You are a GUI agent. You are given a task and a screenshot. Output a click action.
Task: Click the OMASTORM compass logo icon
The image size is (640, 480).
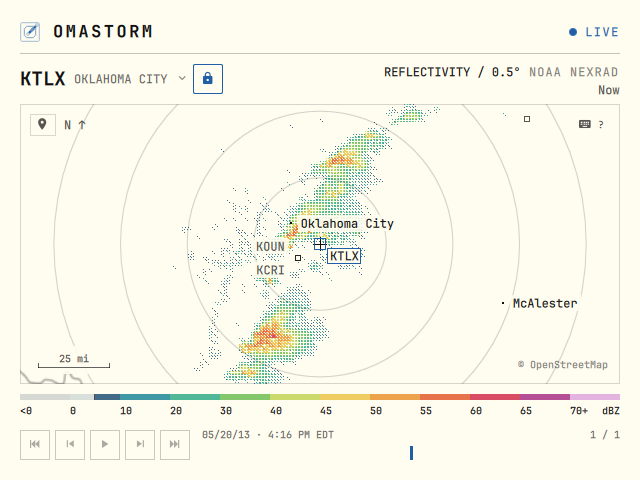coord(30,32)
